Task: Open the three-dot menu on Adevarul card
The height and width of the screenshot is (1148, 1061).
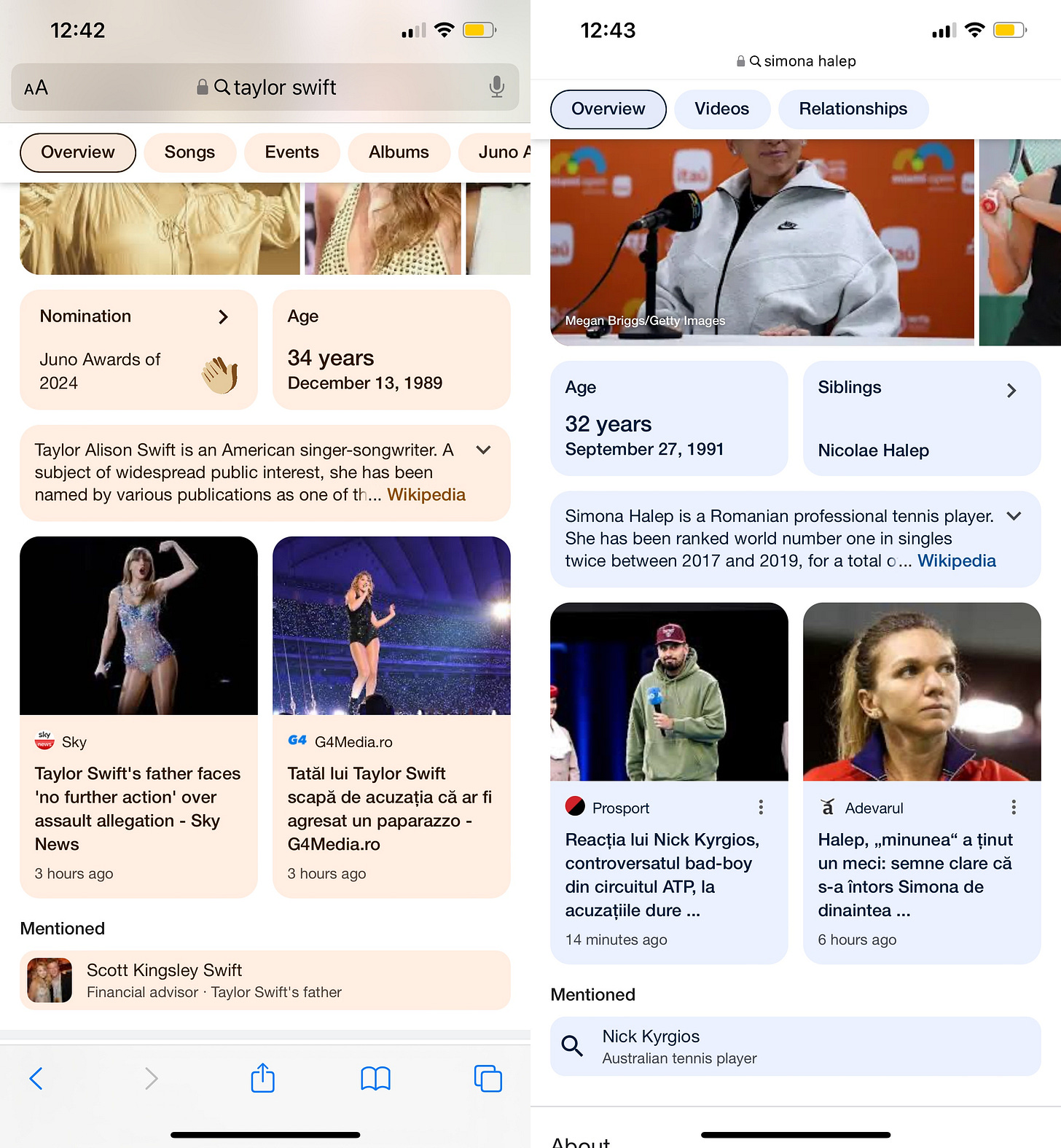Action: pos(1014,807)
